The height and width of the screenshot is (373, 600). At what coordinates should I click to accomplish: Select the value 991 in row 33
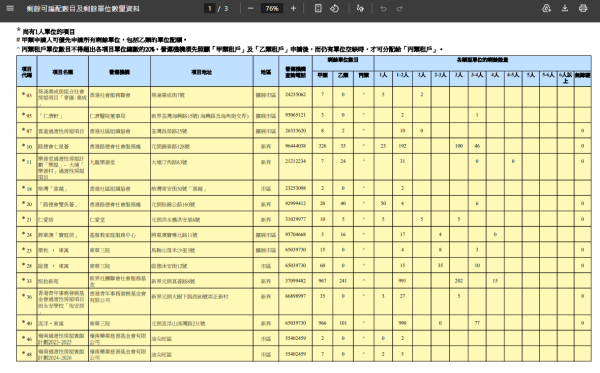(x=402, y=280)
